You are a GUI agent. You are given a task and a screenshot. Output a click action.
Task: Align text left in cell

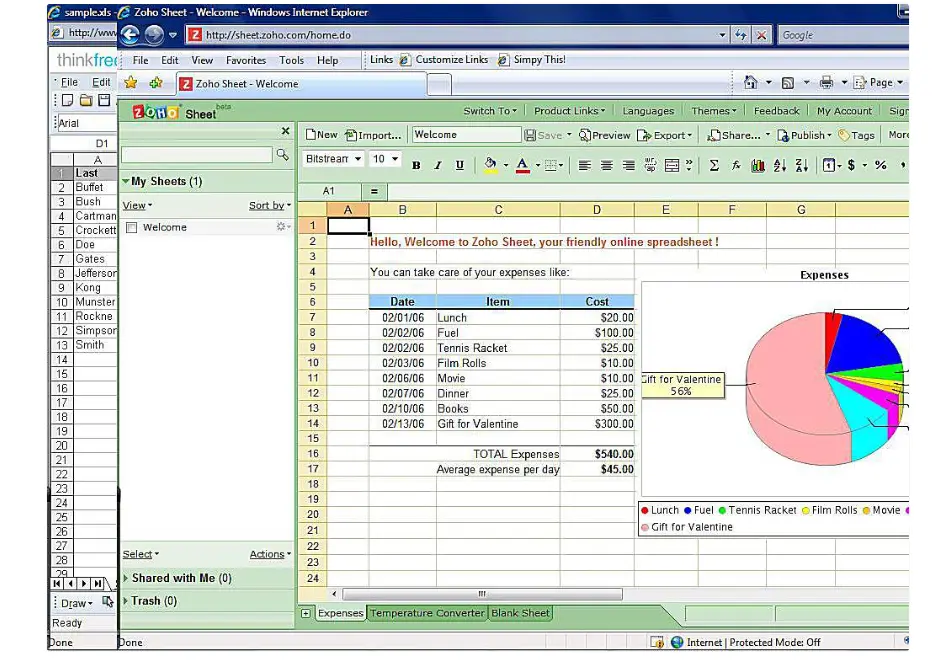[x=584, y=165]
